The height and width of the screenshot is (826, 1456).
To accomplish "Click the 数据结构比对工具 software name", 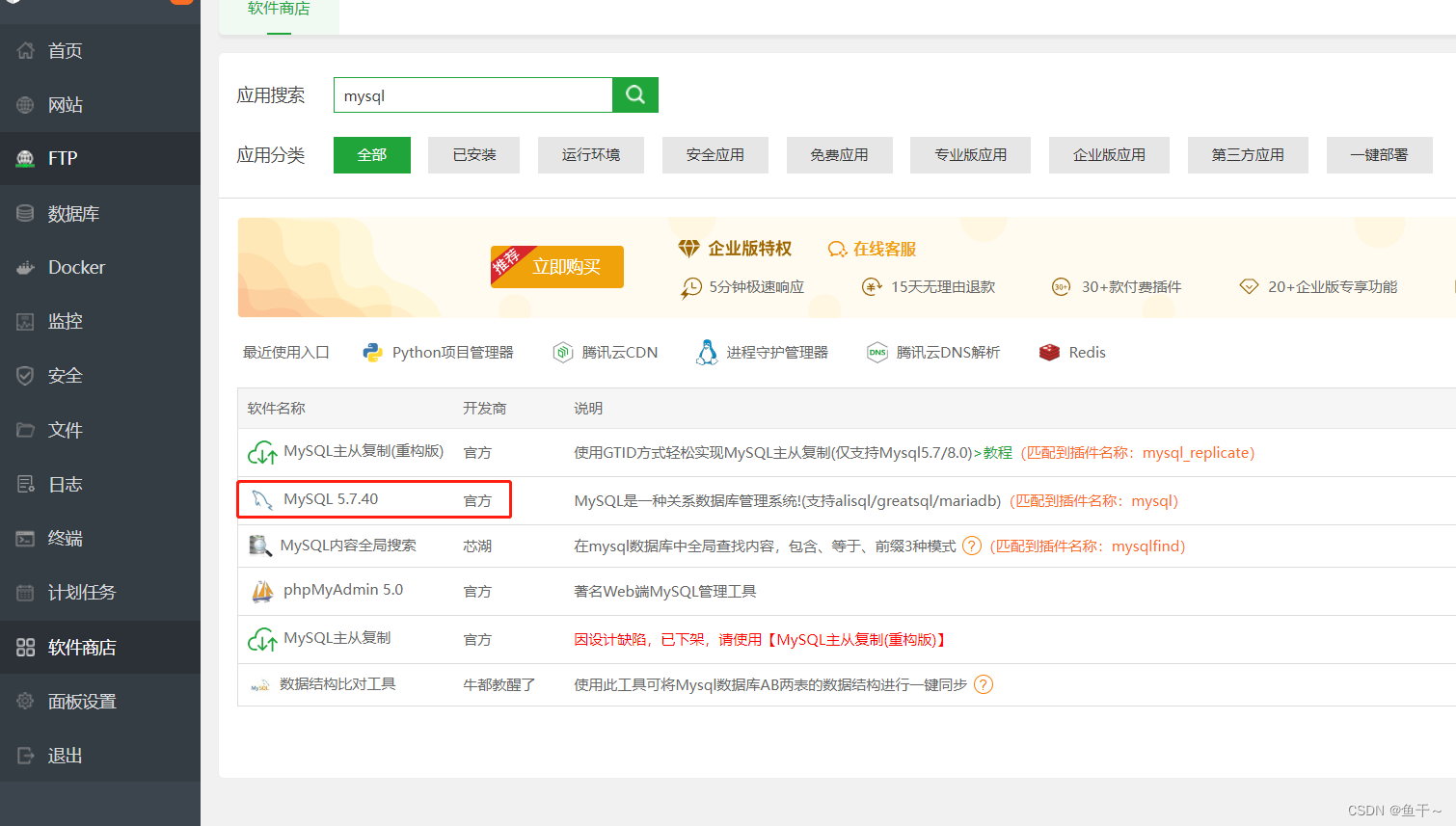I will tap(337, 684).
